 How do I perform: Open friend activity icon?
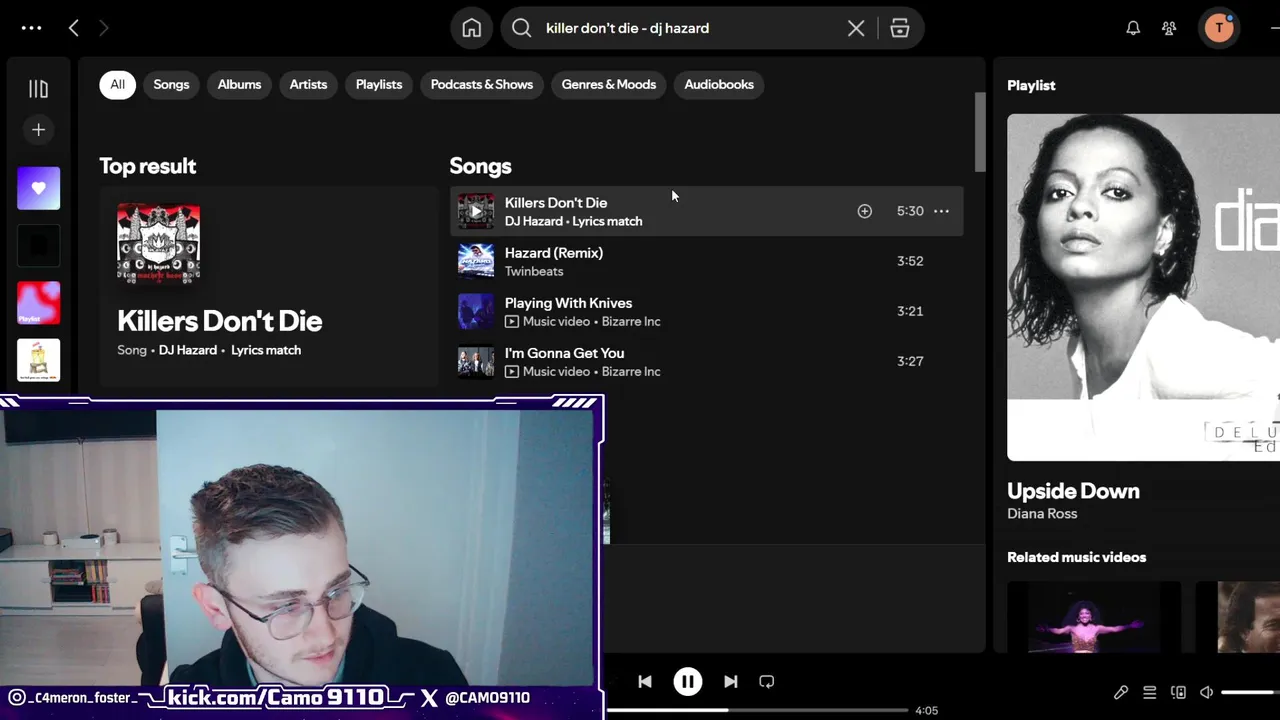(1169, 28)
